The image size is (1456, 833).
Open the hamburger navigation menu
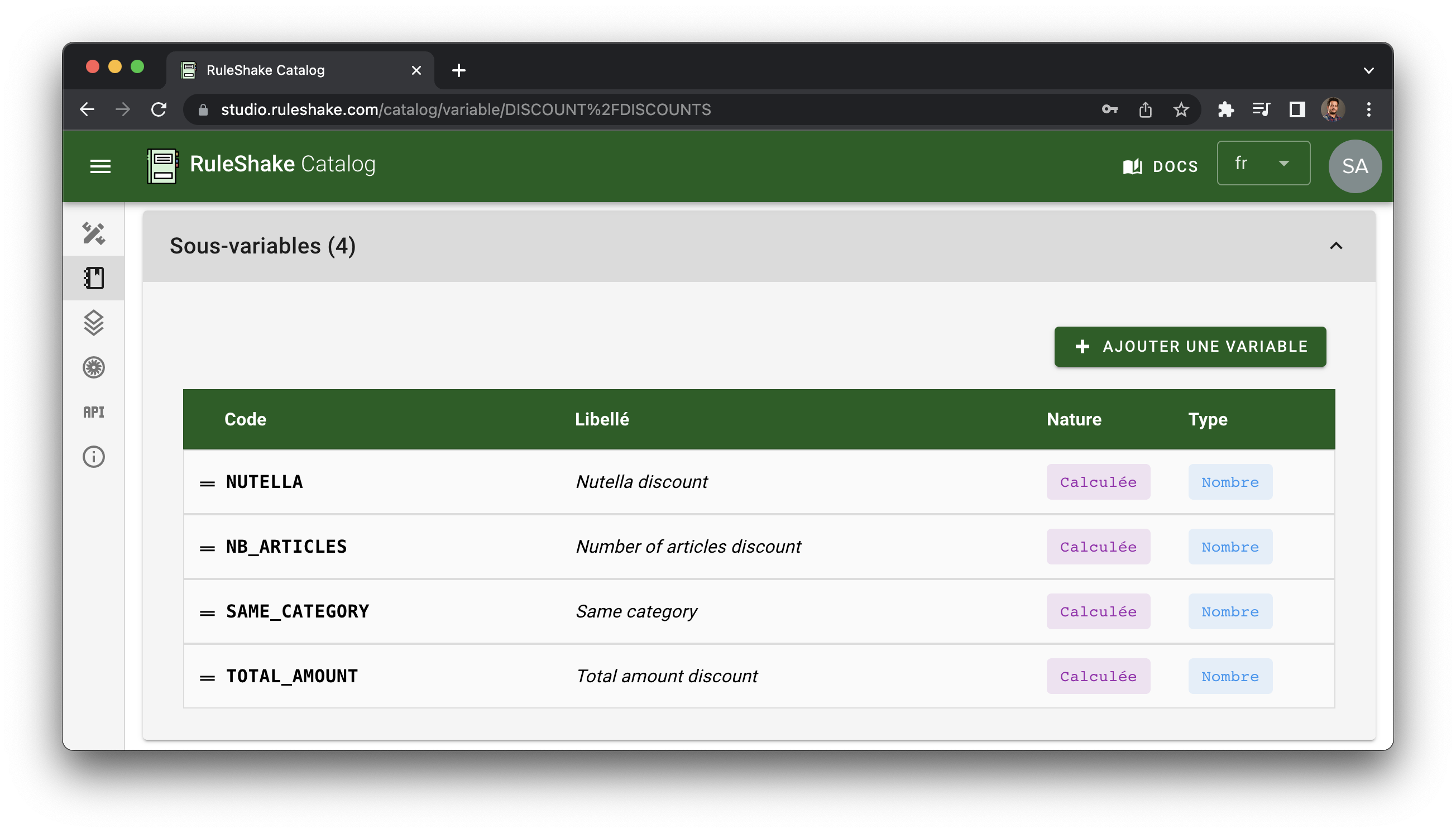(x=100, y=166)
